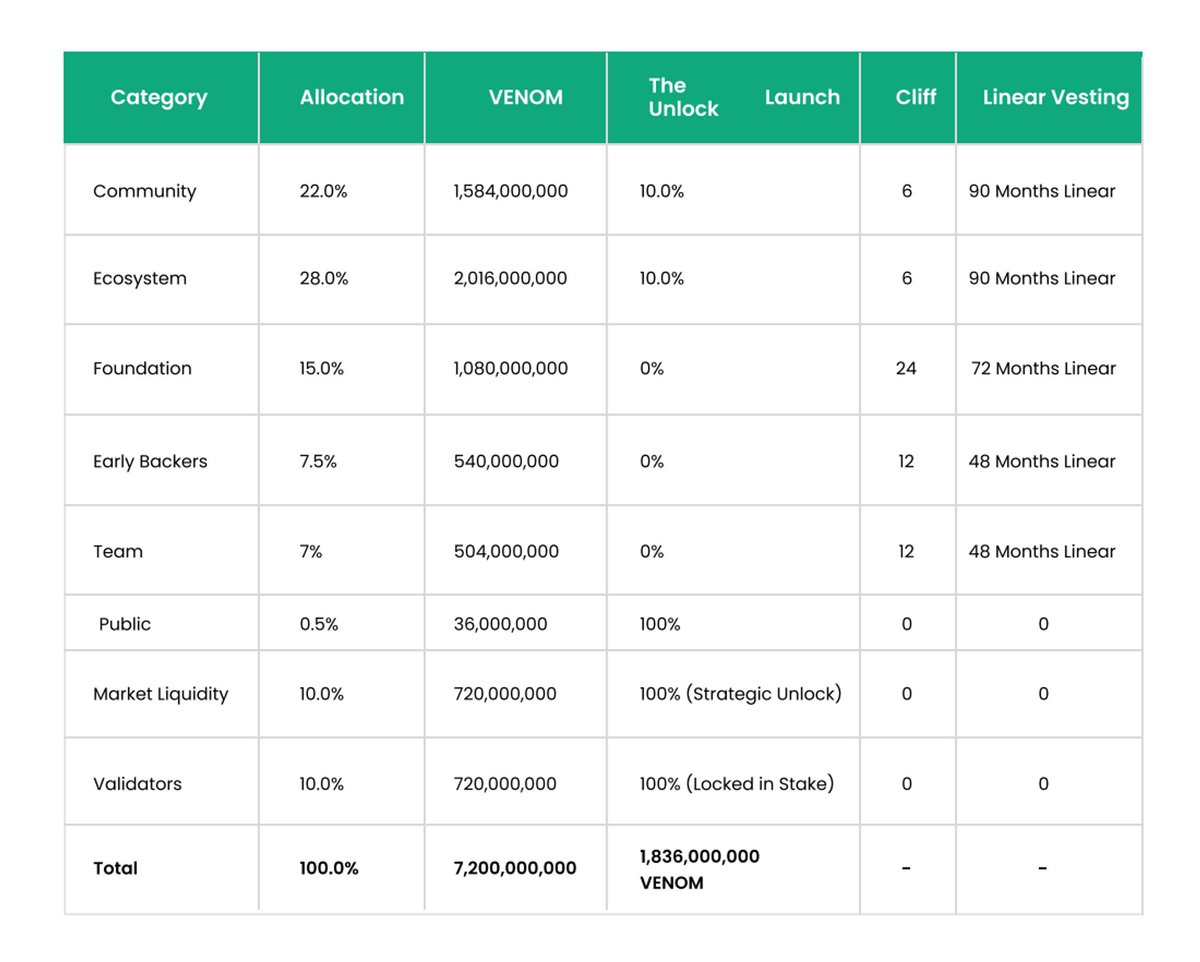Select the Market Liquidity row label
This screenshot has height=962, width=1200.
point(161,693)
